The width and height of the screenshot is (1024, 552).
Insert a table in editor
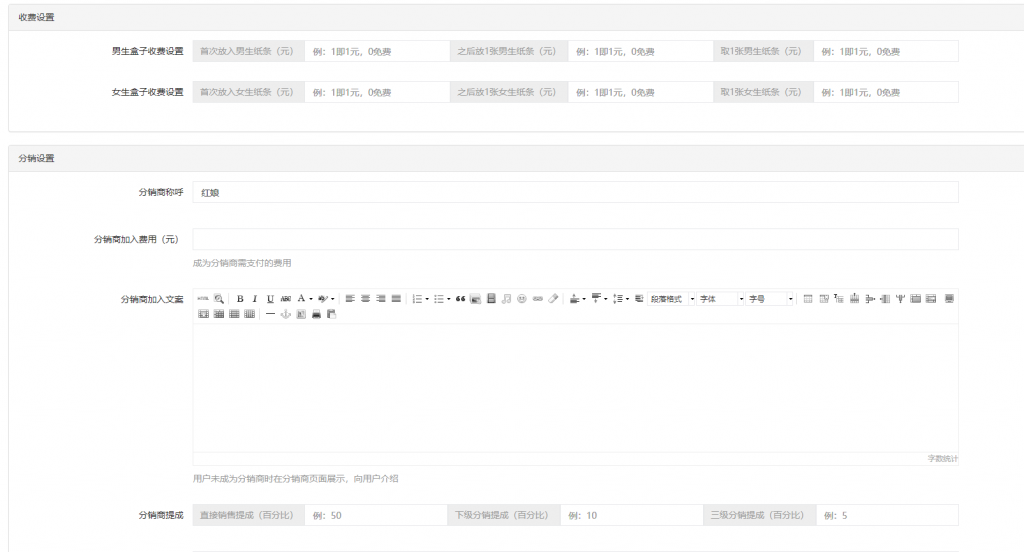pyautogui.click(x=808, y=299)
